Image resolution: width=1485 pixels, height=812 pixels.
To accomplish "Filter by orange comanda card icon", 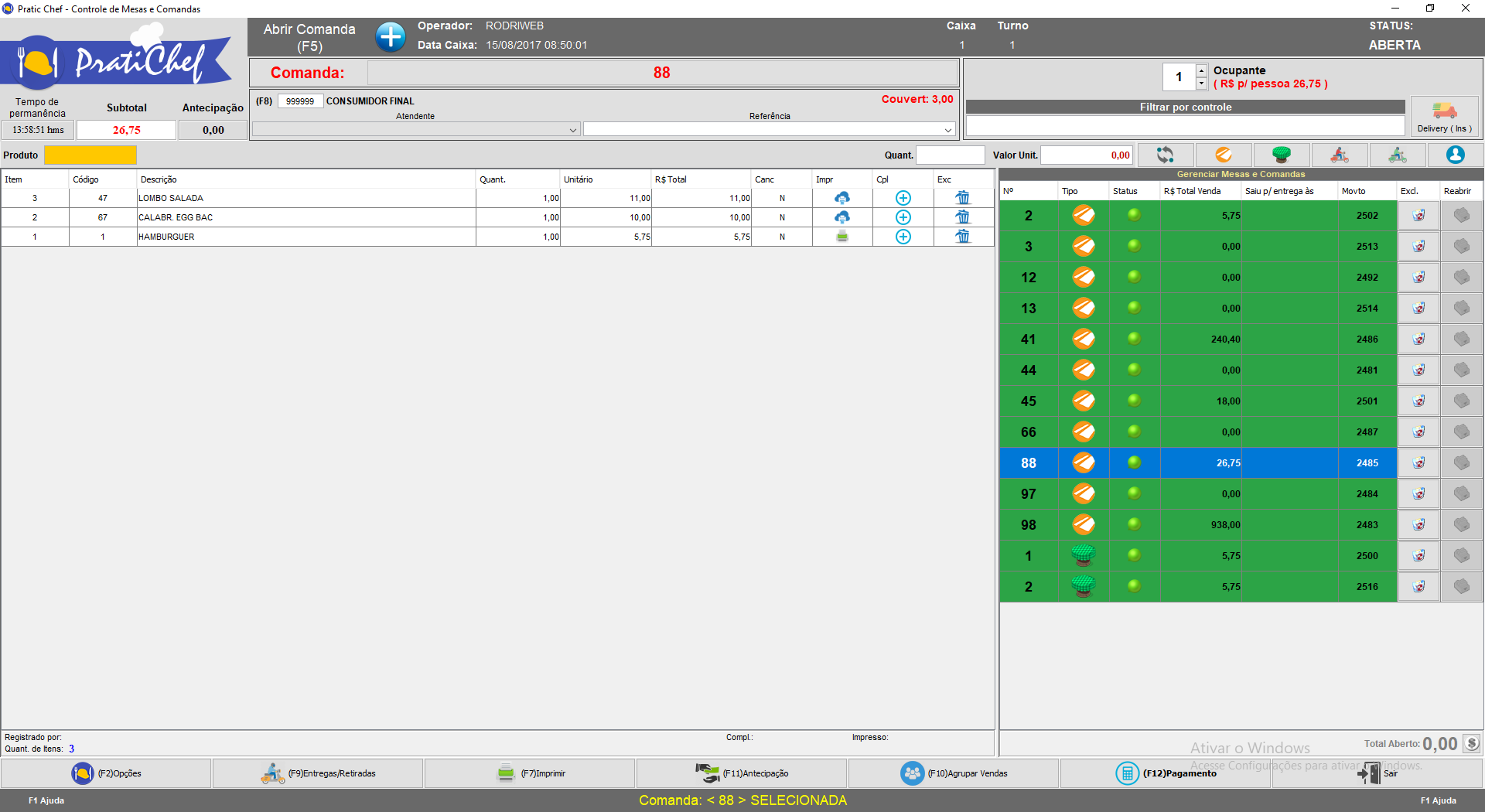I will coord(1223,155).
